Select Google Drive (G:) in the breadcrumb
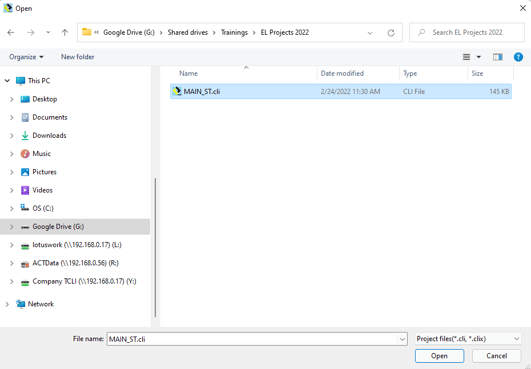 coord(129,32)
